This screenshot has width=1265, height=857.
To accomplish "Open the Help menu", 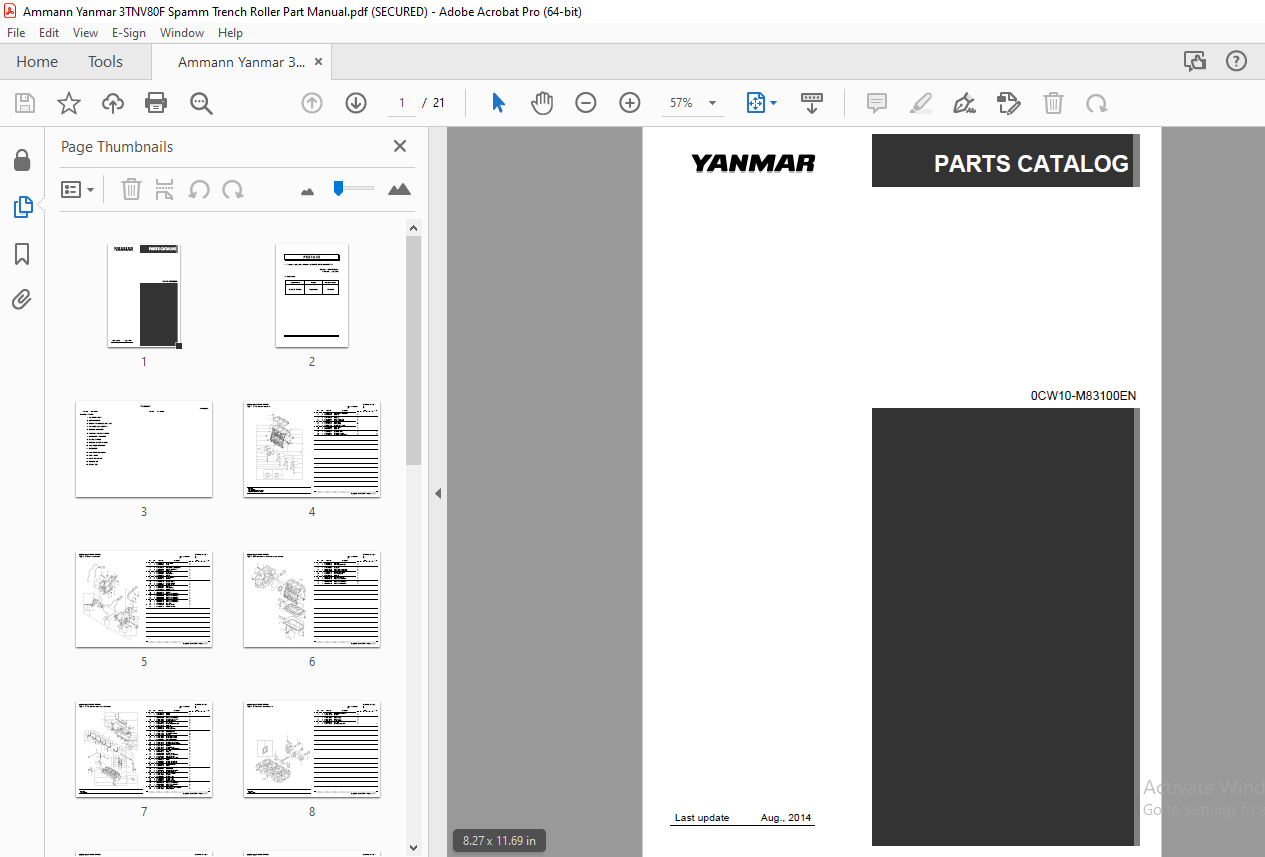I will point(231,33).
